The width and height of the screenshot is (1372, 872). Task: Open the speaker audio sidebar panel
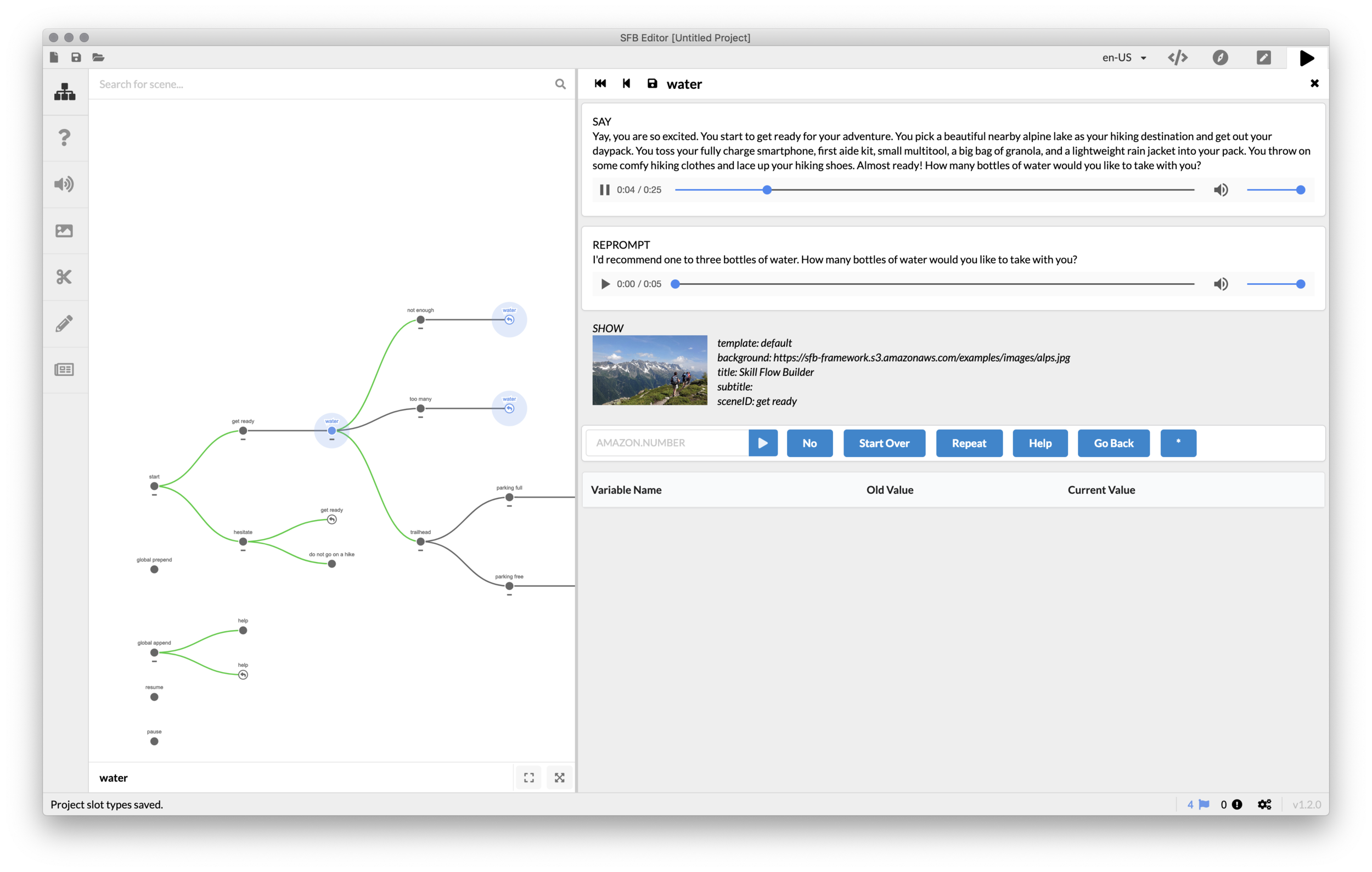click(x=64, y=184)
